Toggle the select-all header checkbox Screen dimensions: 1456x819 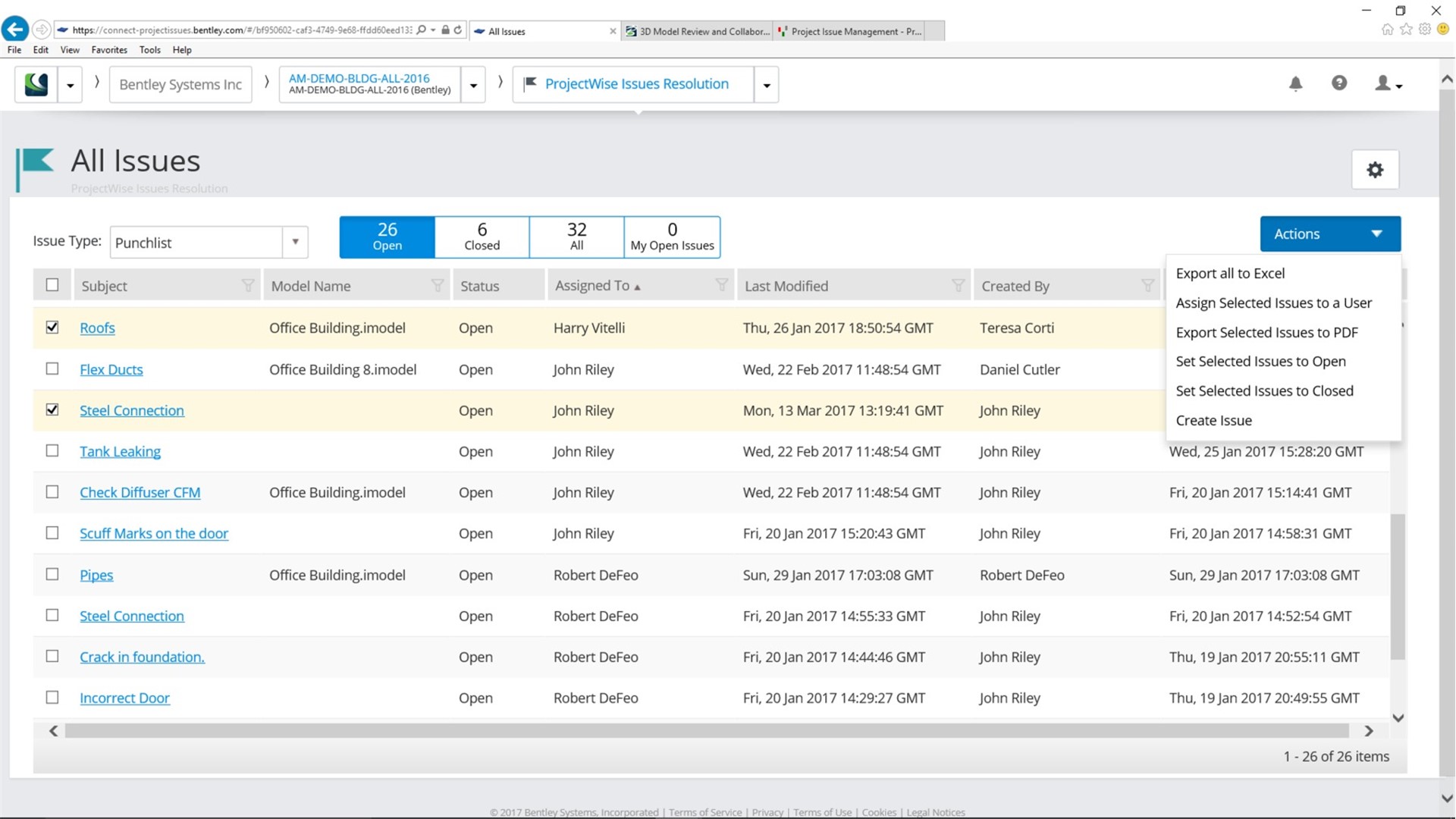52,285
